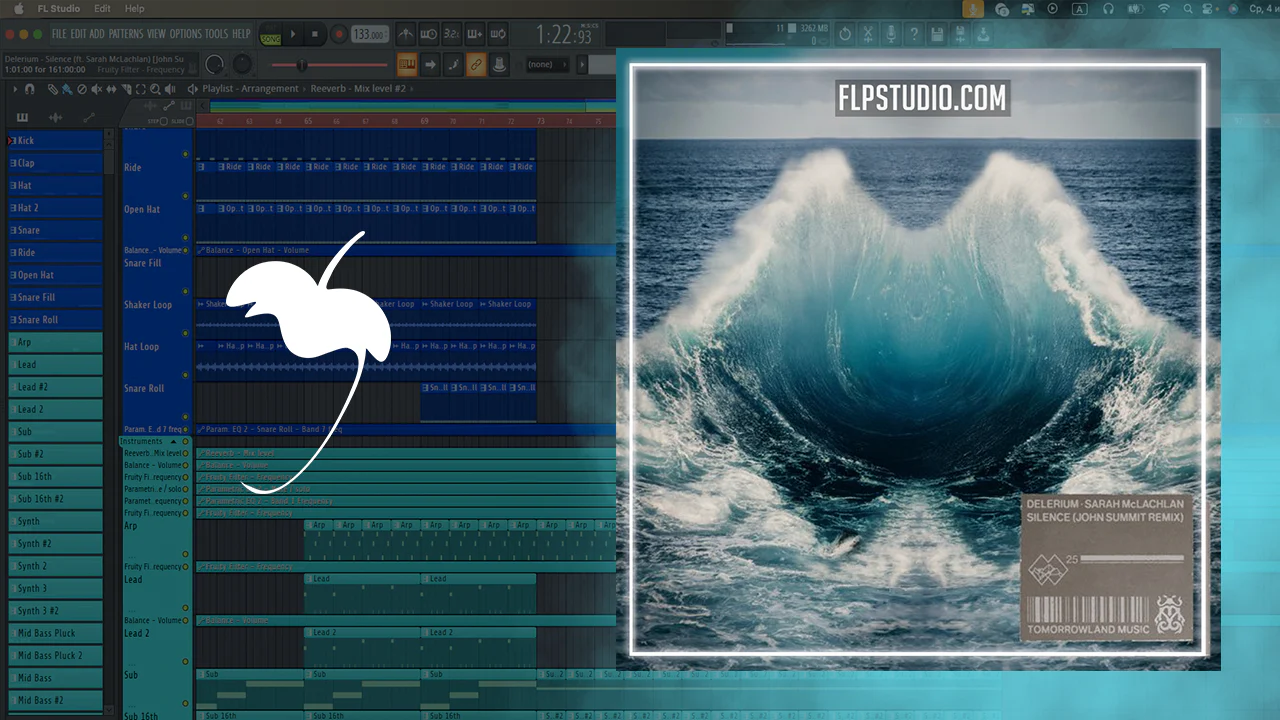Click the metronome icon
Screen dimensions: 1280x720
click(x=406, y=34)
